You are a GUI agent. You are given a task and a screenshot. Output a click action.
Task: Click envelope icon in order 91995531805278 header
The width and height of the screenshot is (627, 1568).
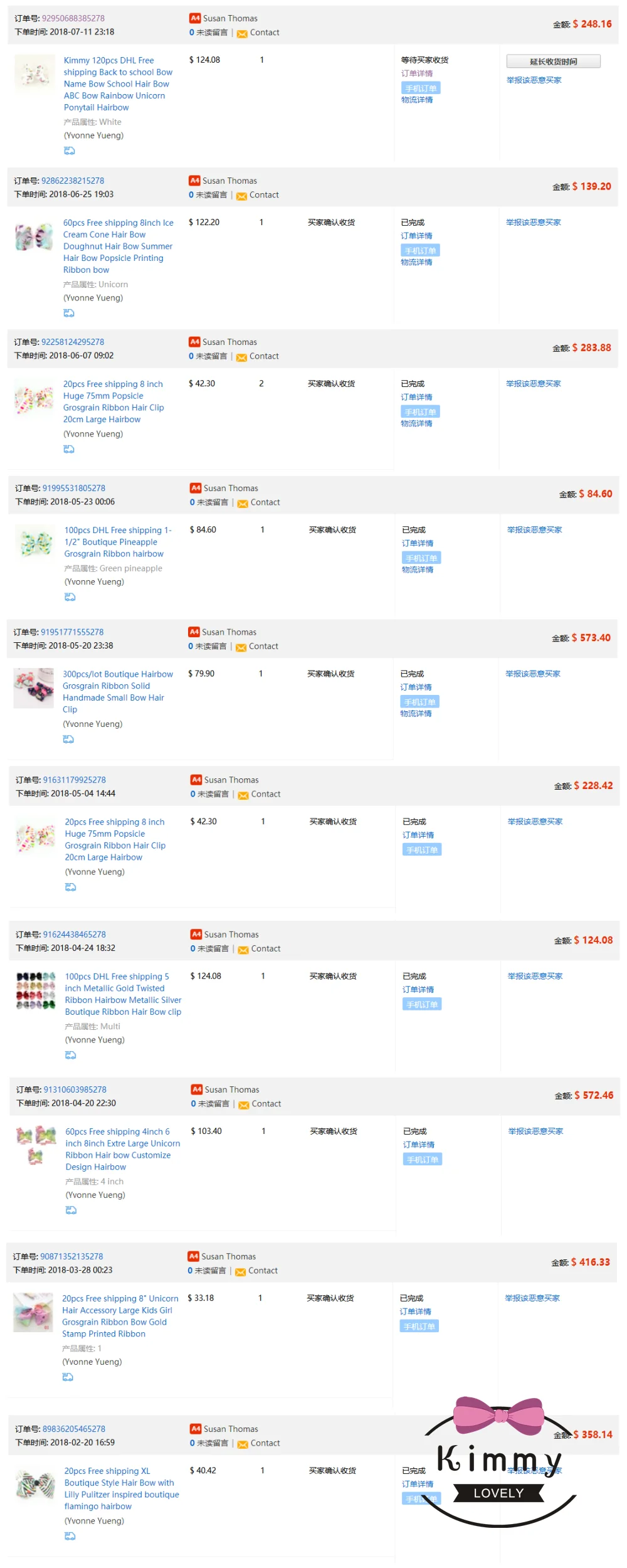[x=243, y=503]
